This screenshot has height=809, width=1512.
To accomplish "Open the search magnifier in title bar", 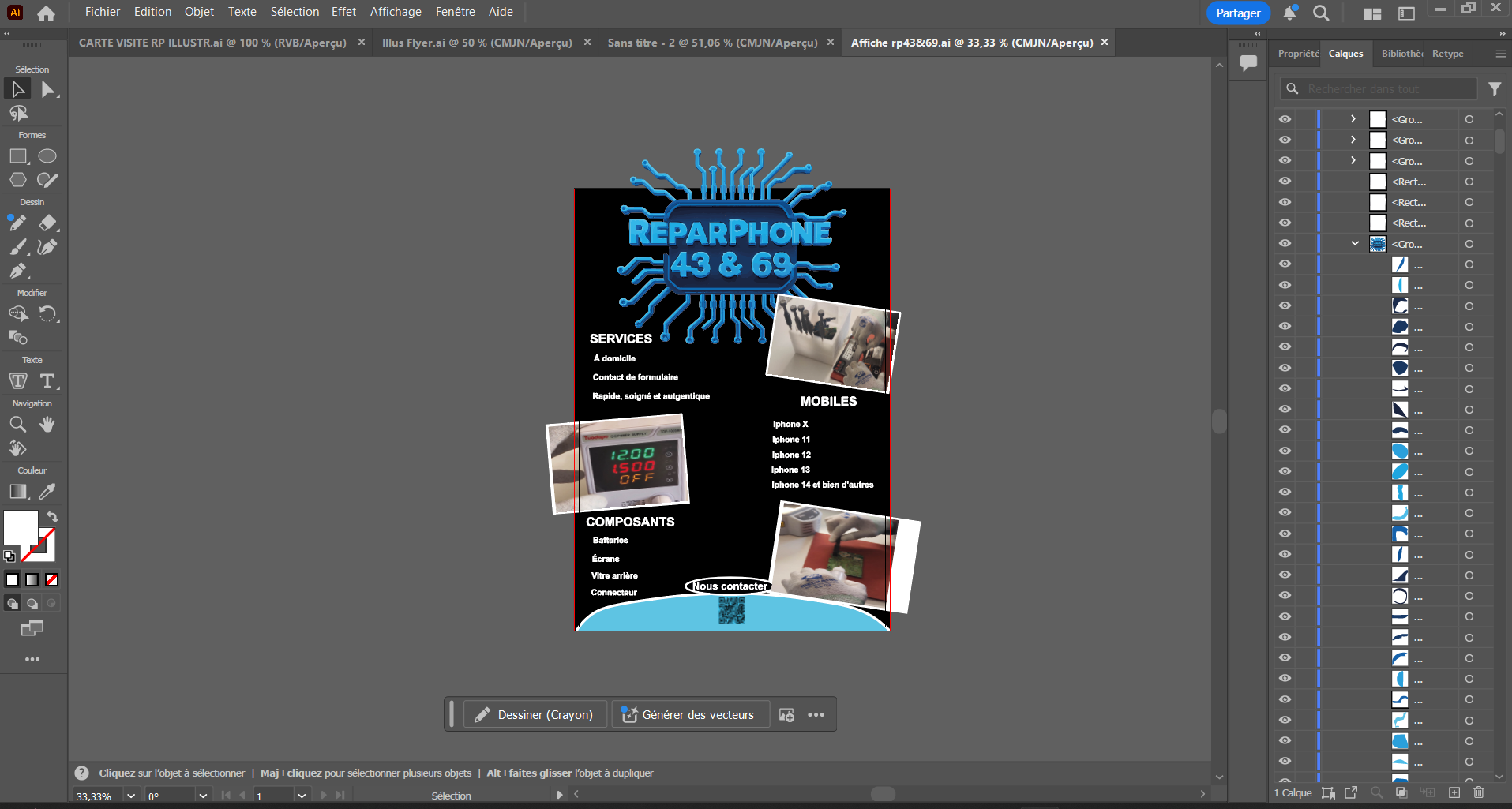I will (1321, 13).
